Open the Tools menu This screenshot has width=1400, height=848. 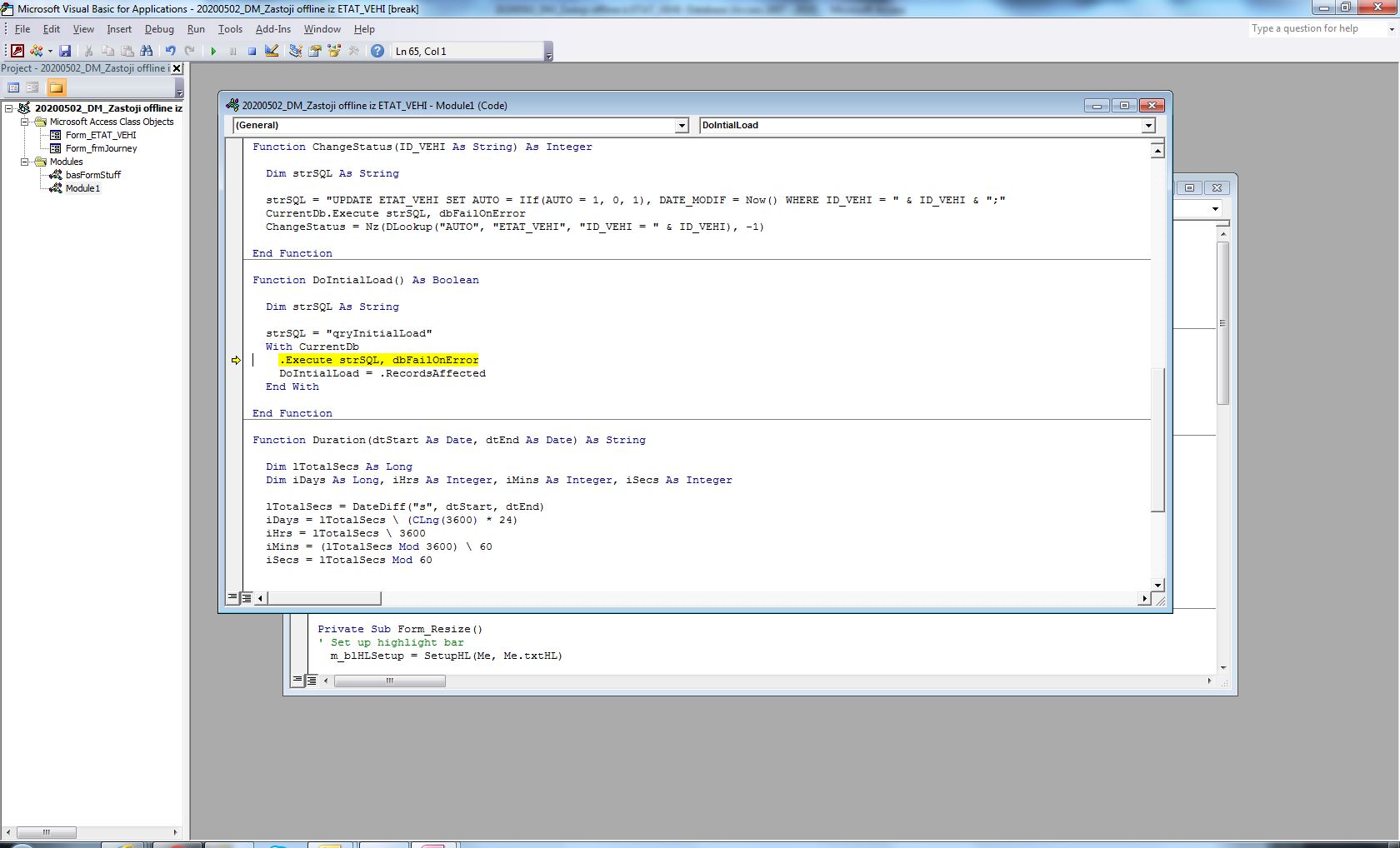pyautogui.click(x=230, y=29)
